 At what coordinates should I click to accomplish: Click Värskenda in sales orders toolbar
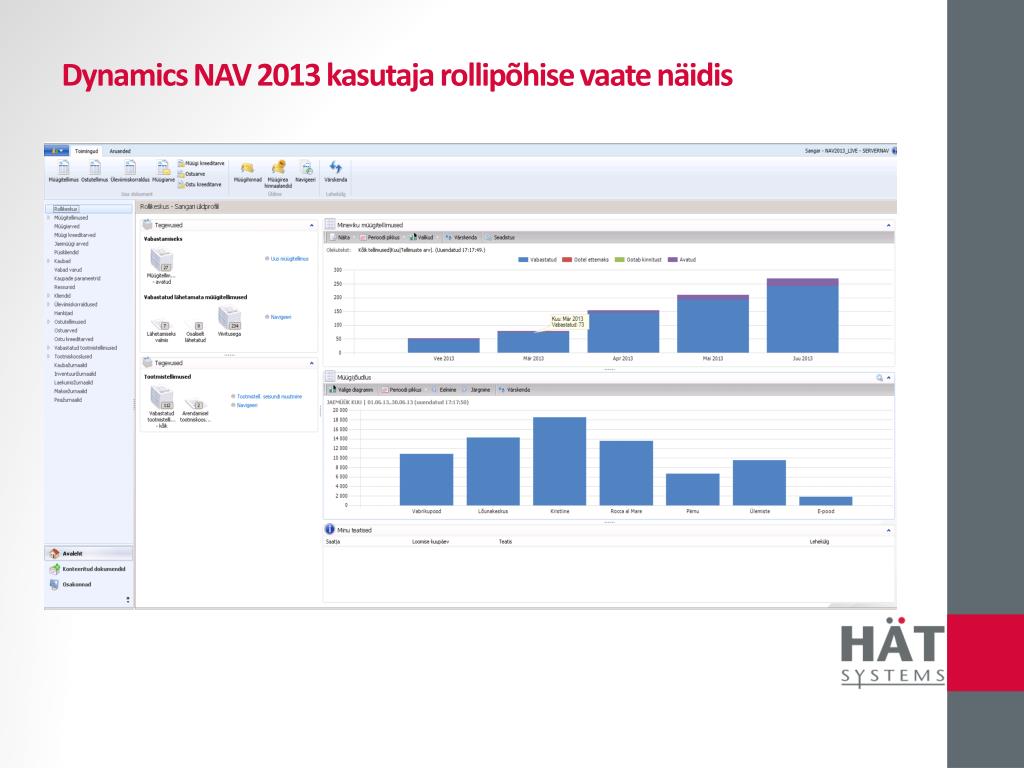click(x=462, y=238)
